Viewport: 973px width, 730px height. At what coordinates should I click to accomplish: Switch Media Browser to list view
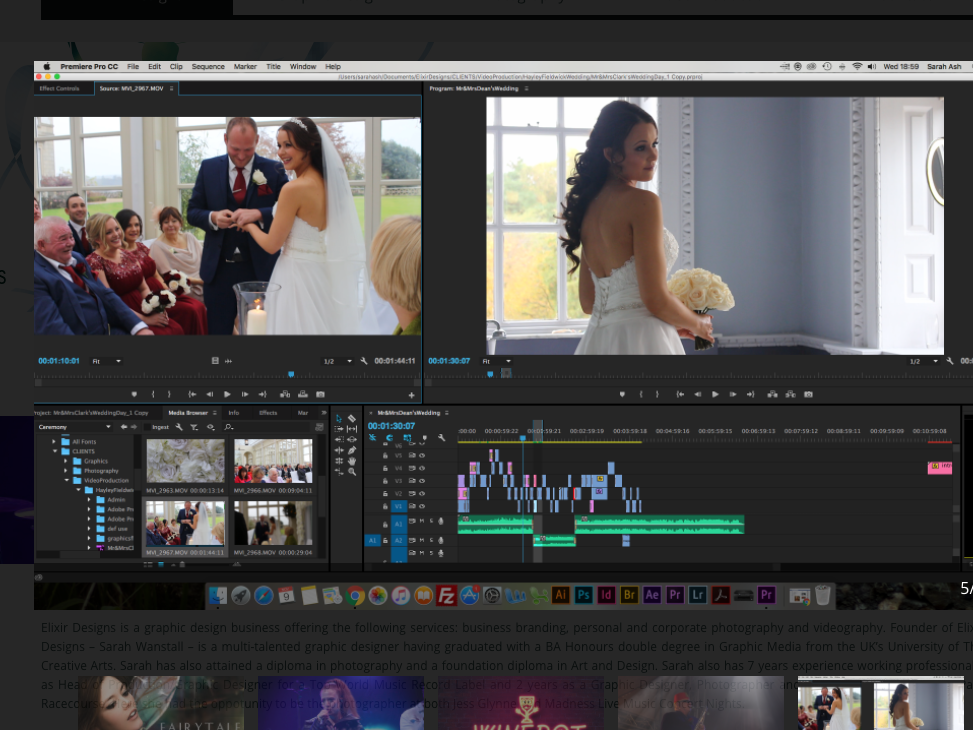[148, 564]
